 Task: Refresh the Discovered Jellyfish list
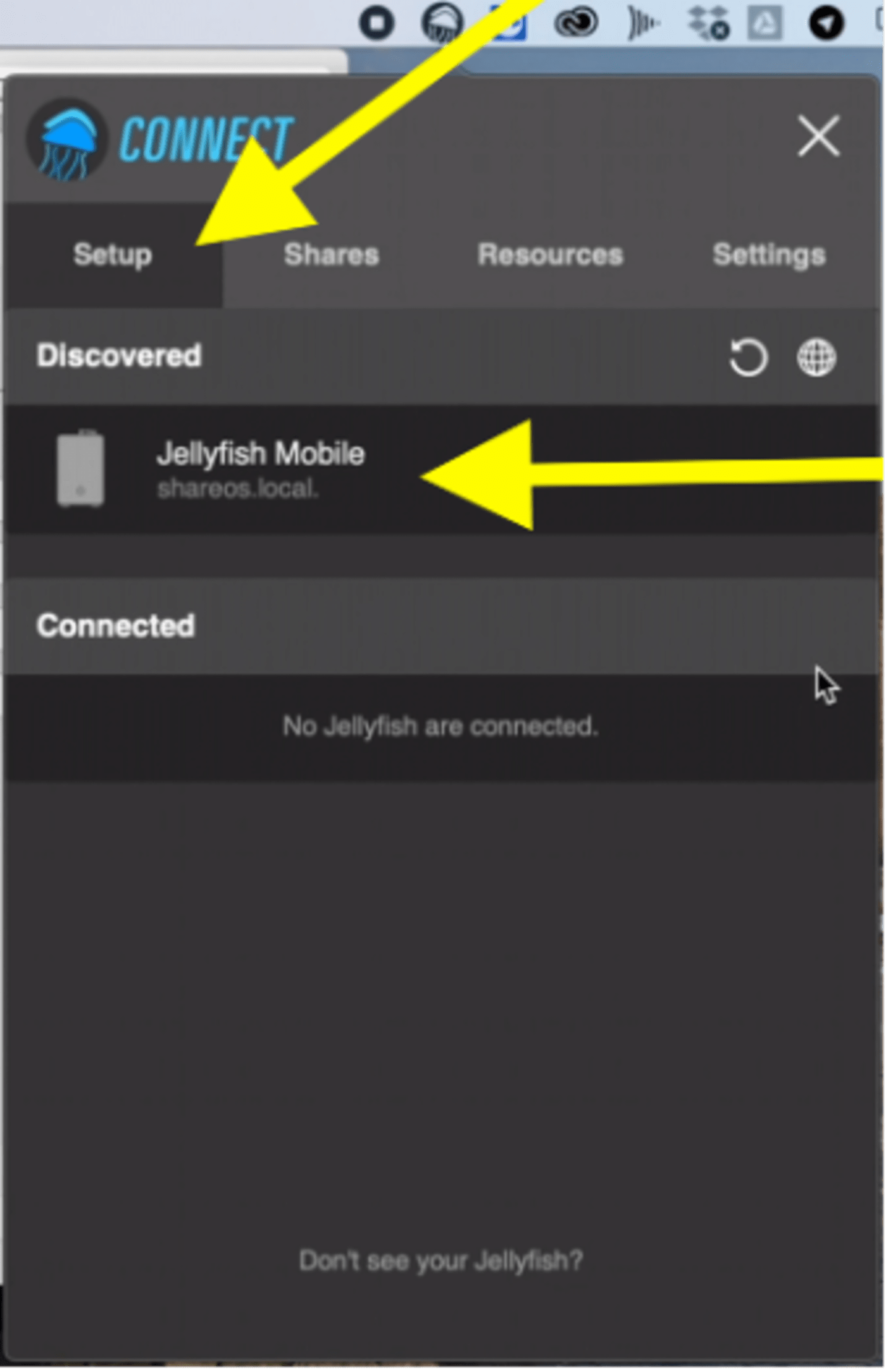tap(748, 358)
